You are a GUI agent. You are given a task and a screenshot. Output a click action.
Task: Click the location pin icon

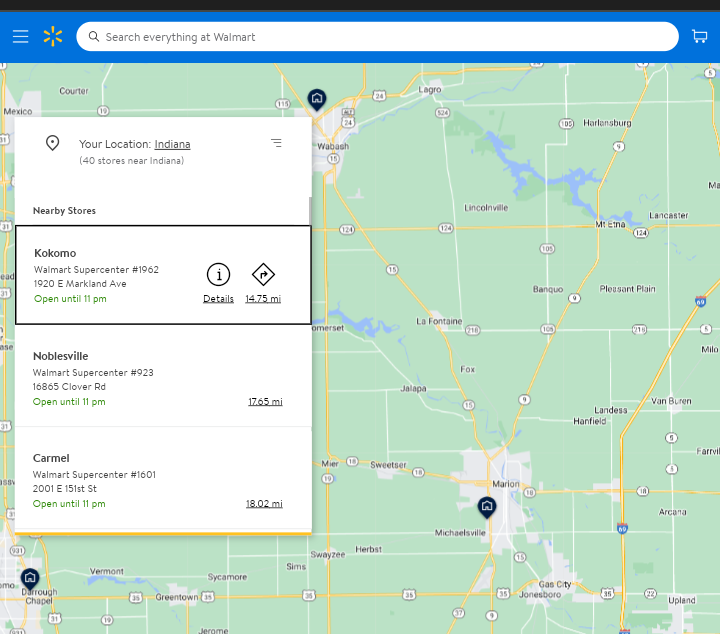52,143
